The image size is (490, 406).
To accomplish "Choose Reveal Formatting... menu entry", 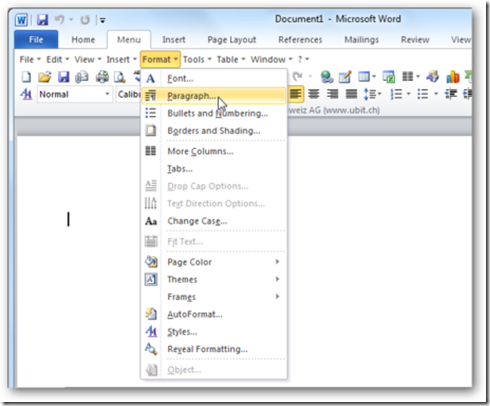I will click(213, 349).
